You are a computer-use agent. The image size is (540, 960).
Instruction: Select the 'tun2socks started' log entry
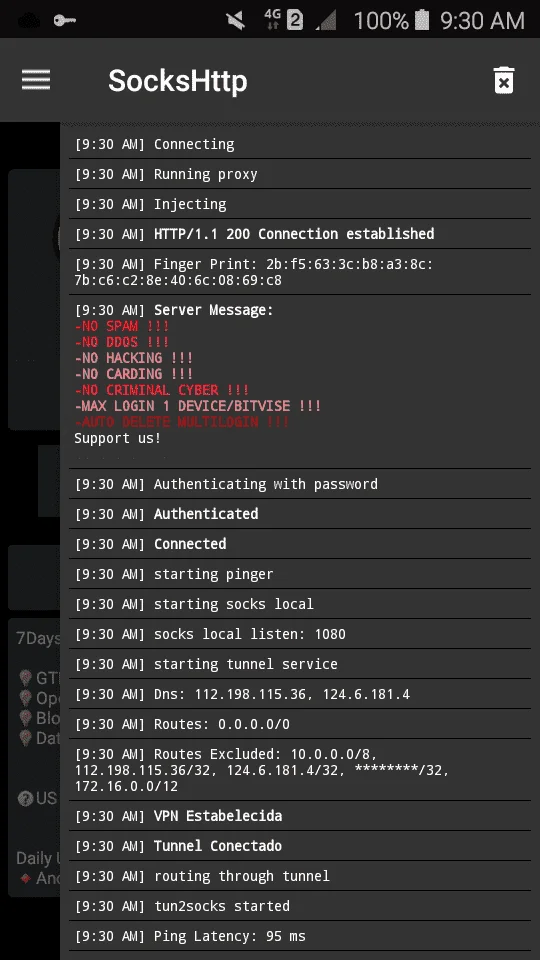299,906
